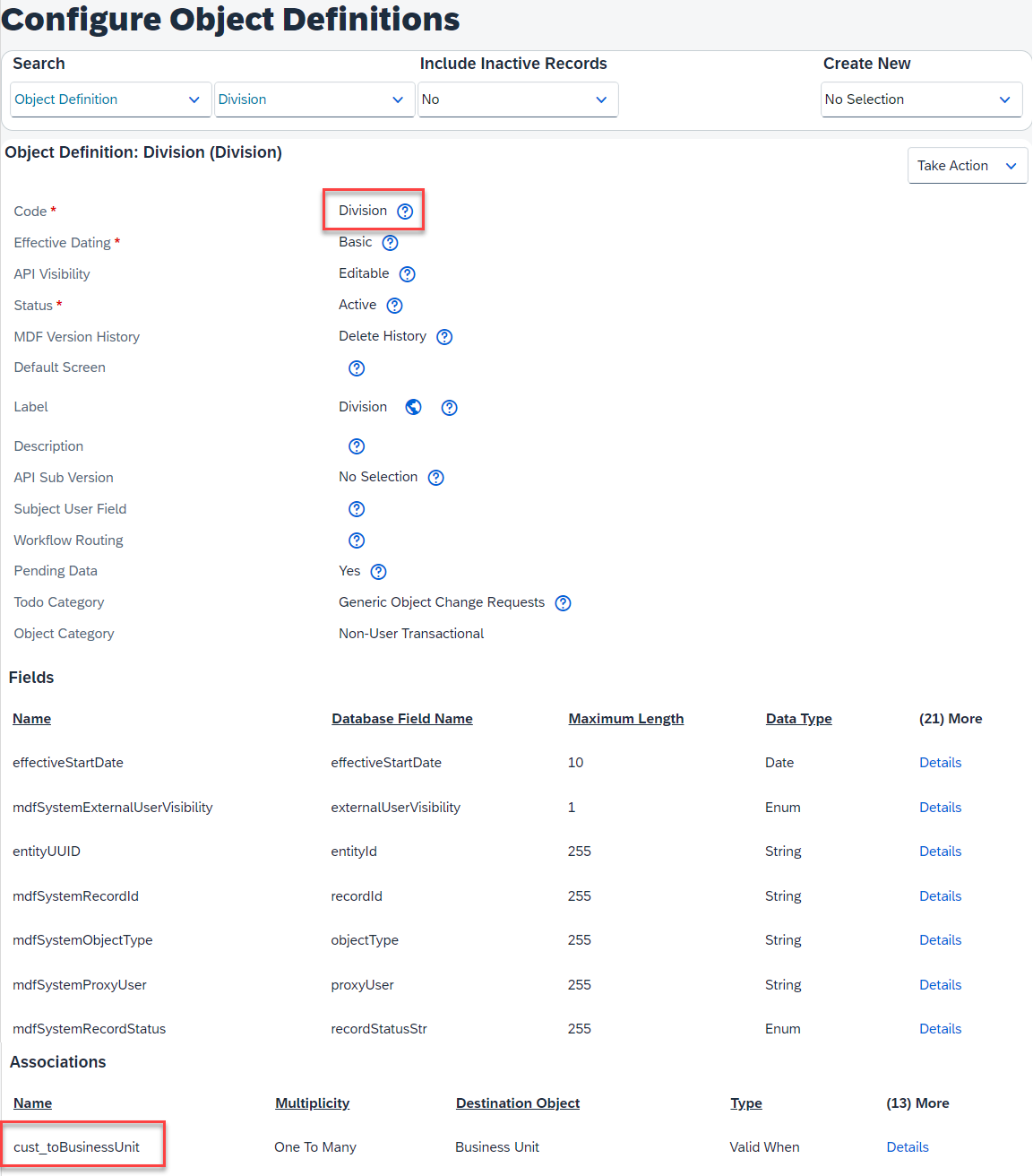
Task: Click the Multiplicity column header
Action: [313, 1103]
